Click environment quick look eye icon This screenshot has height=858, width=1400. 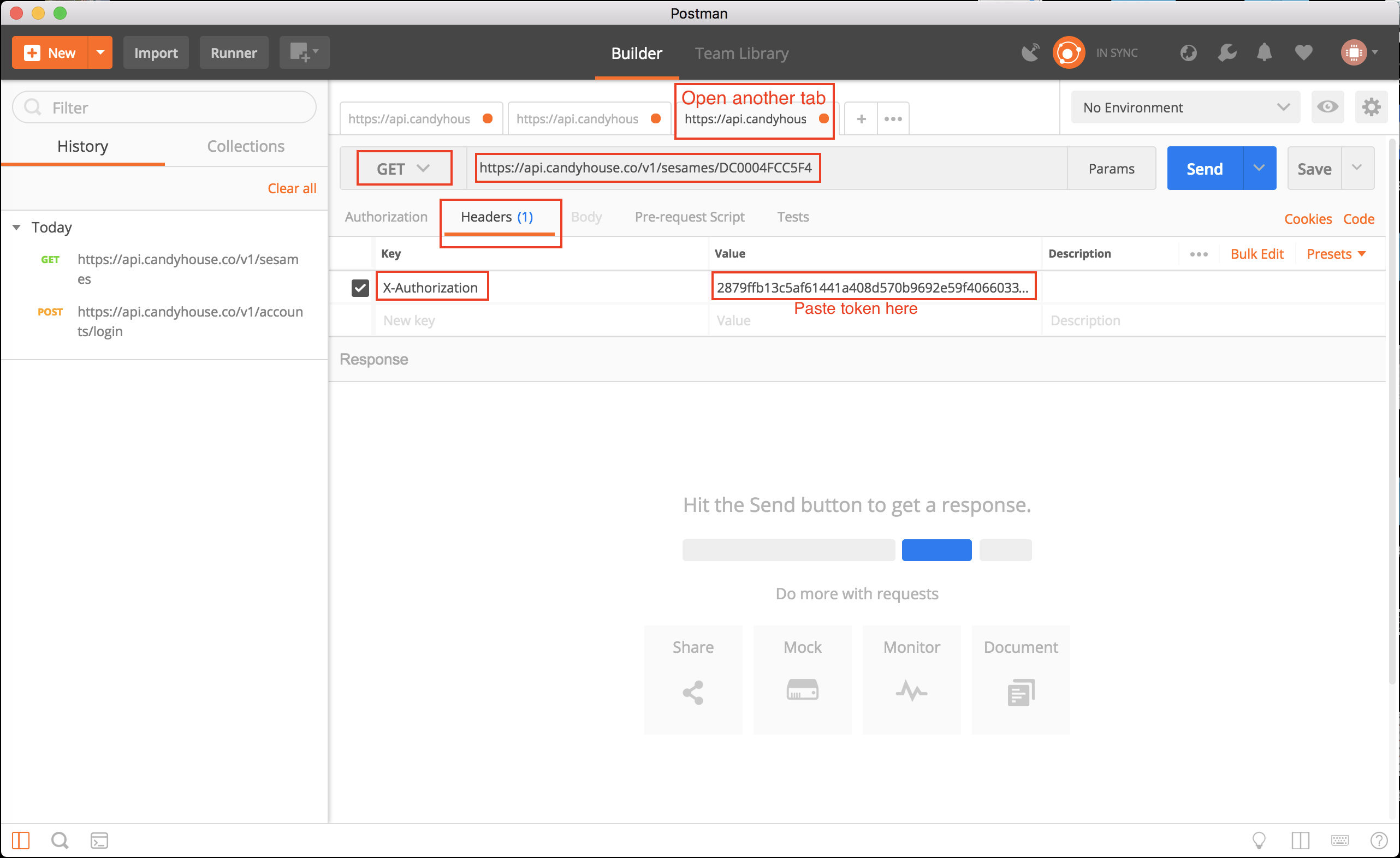click(x=1327, y=107)
